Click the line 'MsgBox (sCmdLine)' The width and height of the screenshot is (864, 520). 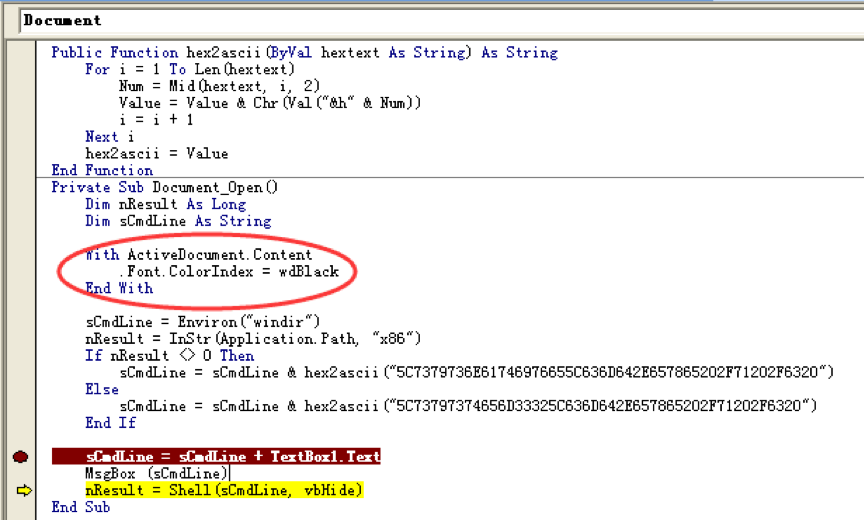click(156, 473)
